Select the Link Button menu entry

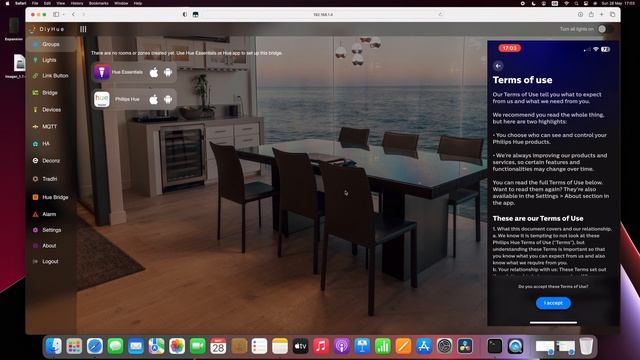[55, 76]
